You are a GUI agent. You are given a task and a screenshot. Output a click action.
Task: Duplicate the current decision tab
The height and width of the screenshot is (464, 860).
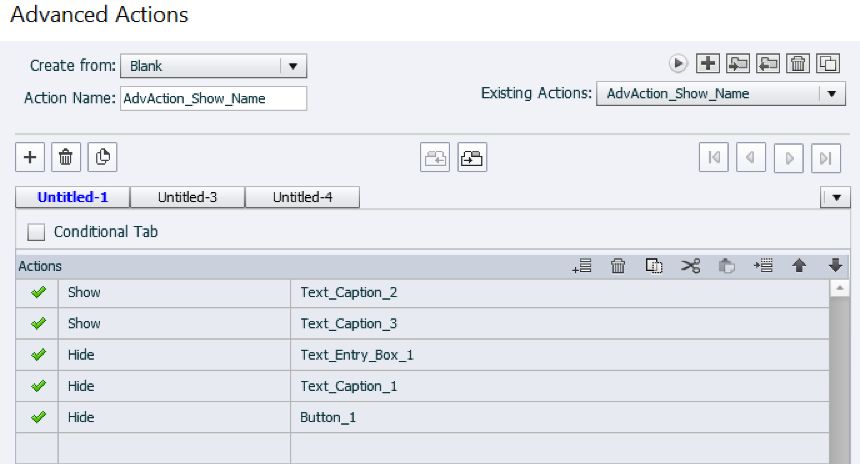(x=102, y=157)
